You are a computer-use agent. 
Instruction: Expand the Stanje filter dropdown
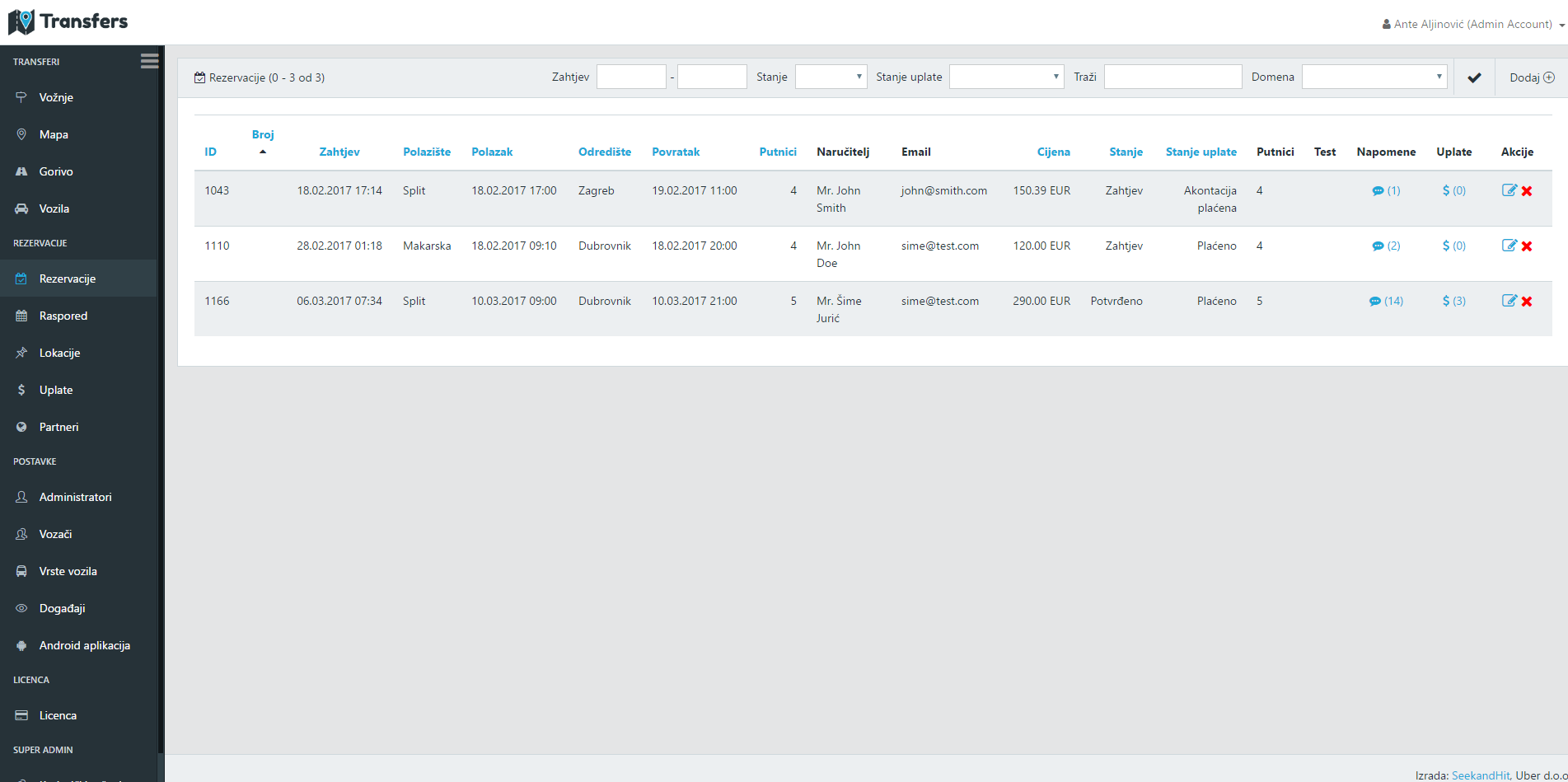pos(831,77)
